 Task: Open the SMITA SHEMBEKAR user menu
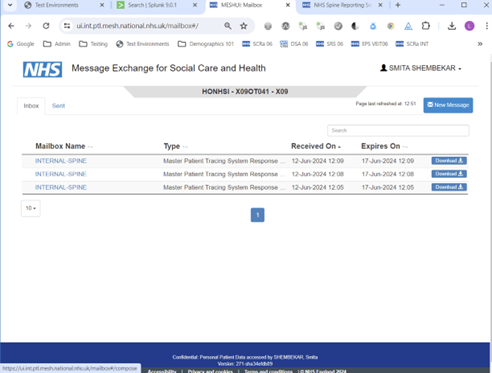421,68
